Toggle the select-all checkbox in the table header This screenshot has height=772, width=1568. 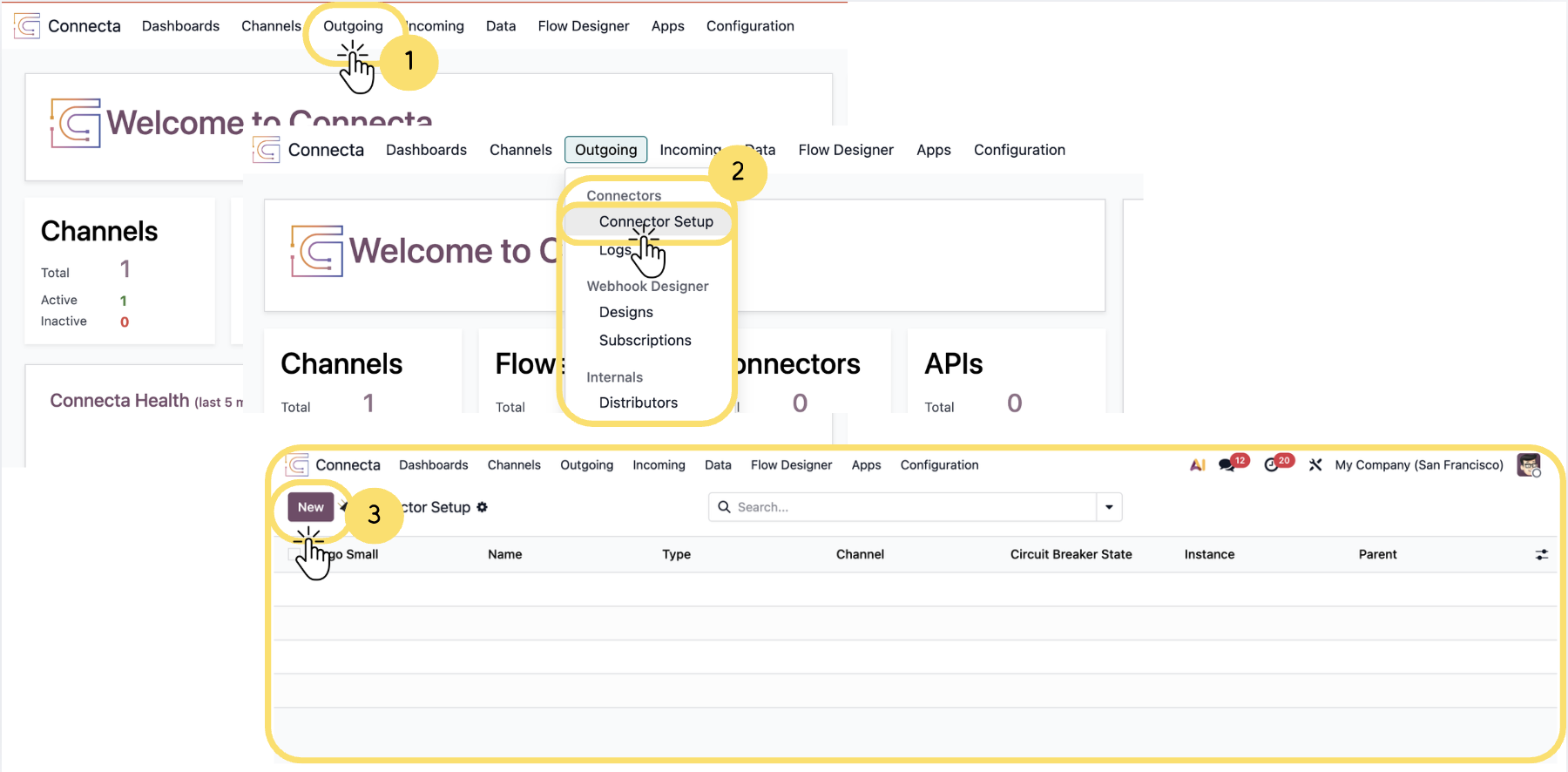tap(294, 555)
